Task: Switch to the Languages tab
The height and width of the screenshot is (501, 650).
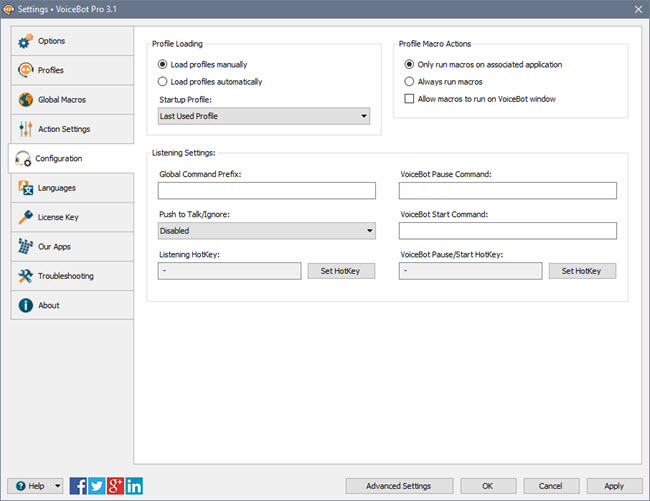Action: tap(72, 188)
